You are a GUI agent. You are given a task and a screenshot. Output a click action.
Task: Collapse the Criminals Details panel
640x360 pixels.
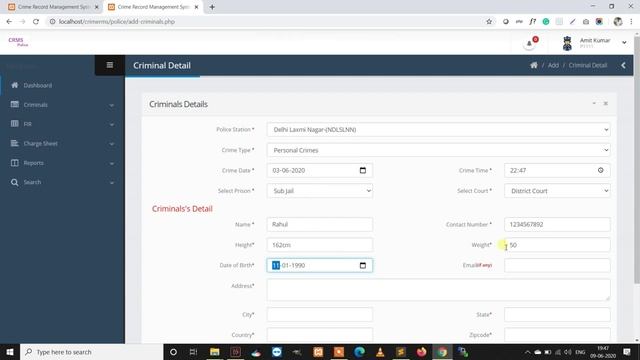coord(594,104)
